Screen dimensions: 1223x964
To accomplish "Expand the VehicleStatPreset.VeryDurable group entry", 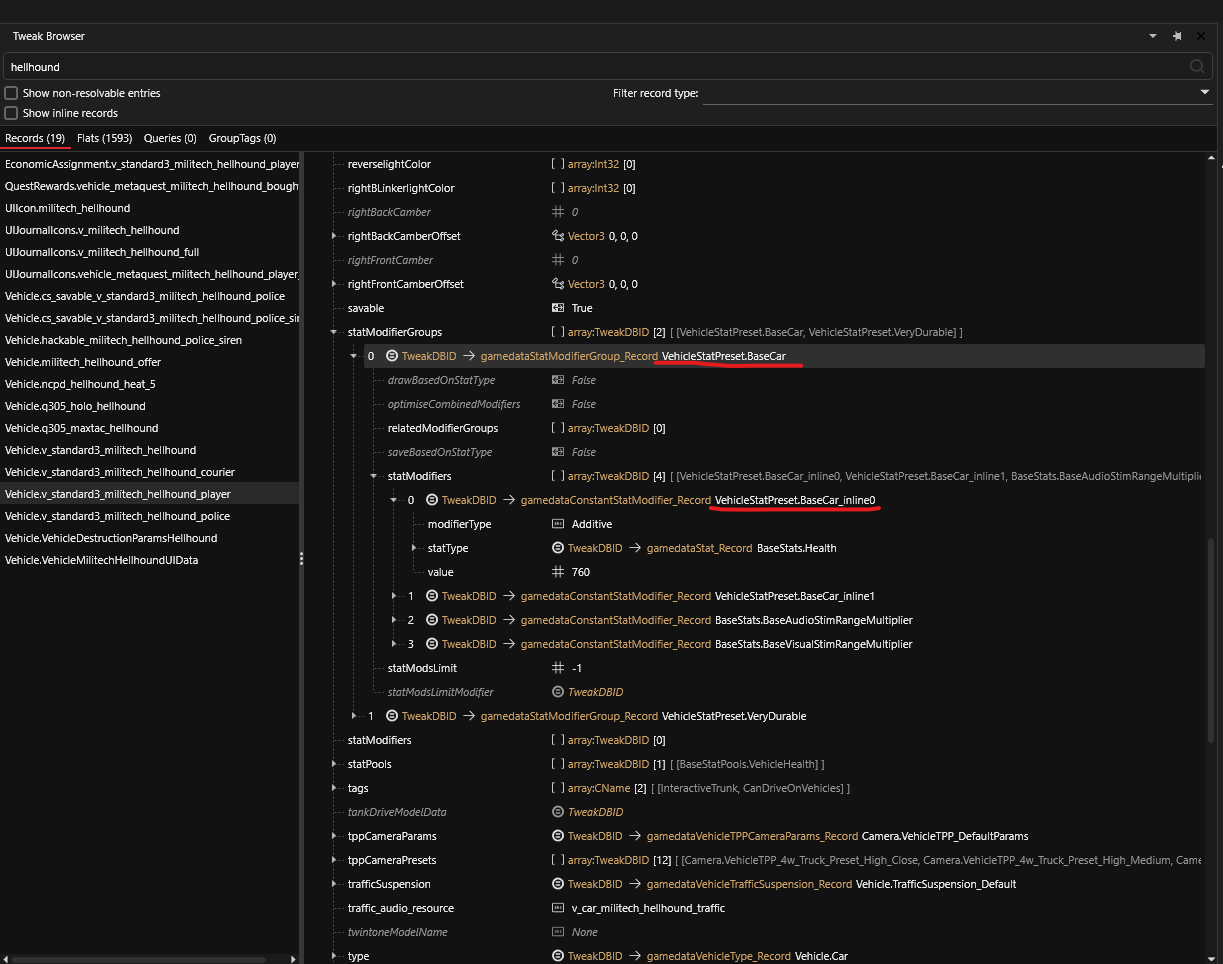I will (354, 716).
